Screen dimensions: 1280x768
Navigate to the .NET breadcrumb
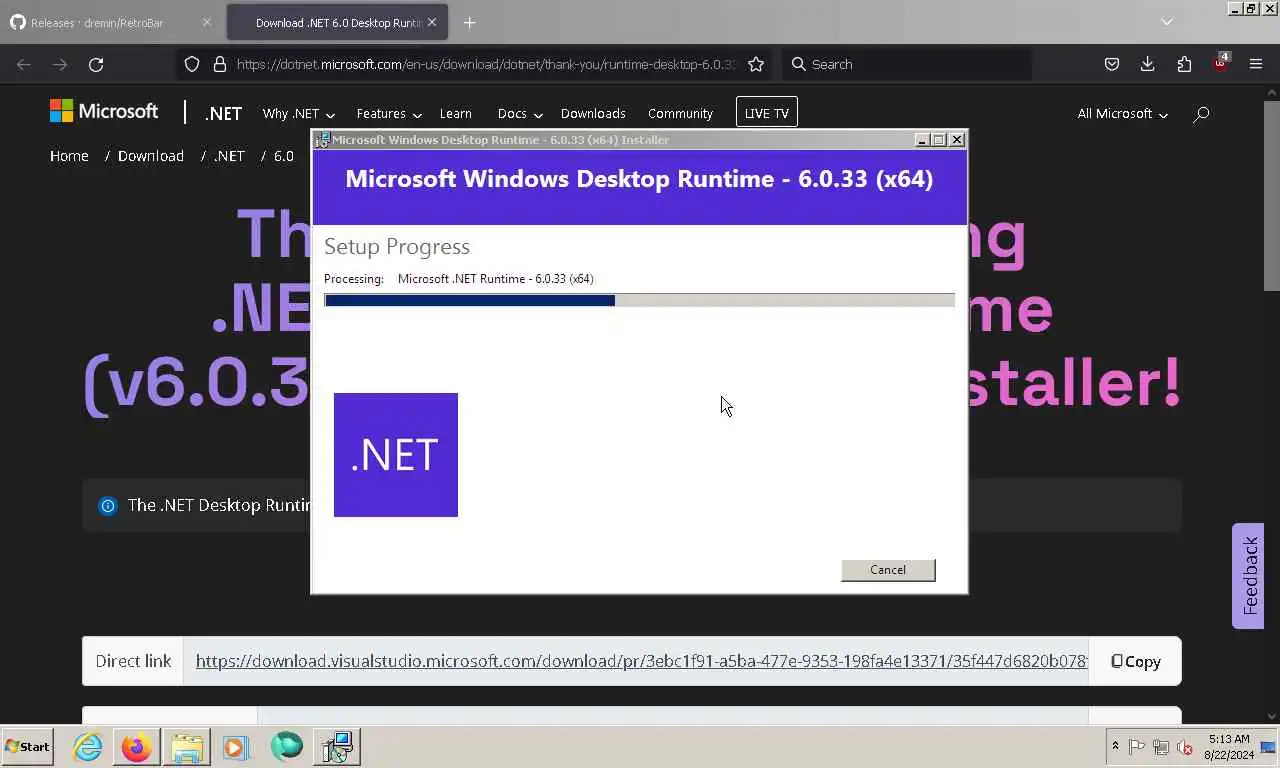pyautogui.click(x=229, y=156)
